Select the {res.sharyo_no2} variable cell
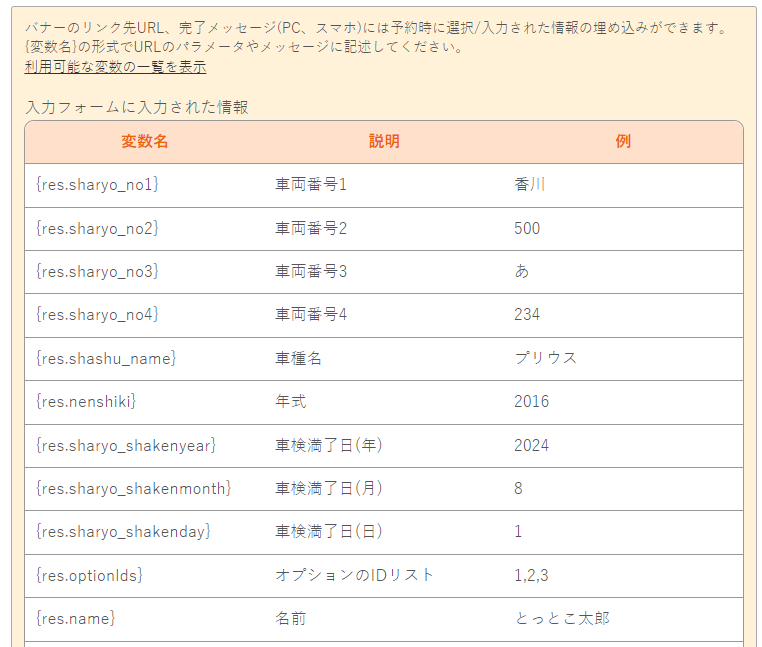This screenshot has height=647, width=762. click(x=97, y=228)
